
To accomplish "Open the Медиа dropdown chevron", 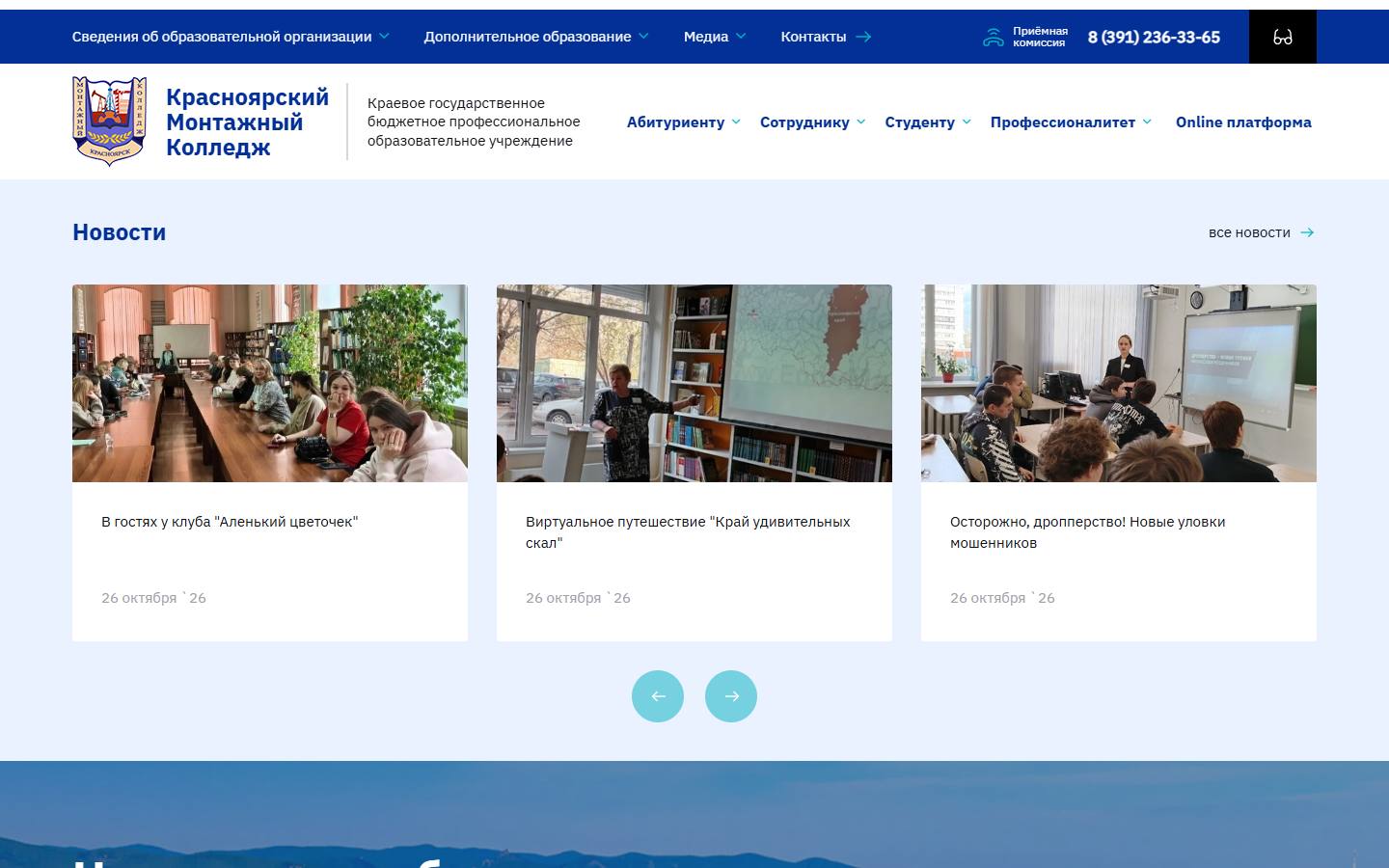I will (741, 37).
